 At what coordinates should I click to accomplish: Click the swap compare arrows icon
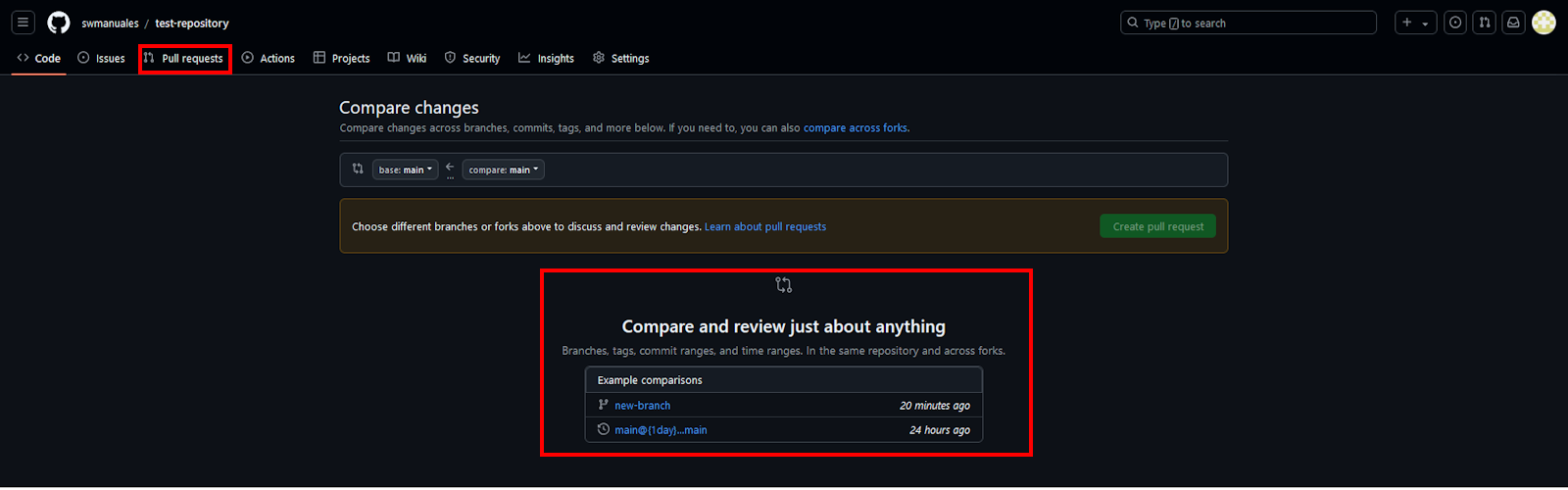point(358,169)
